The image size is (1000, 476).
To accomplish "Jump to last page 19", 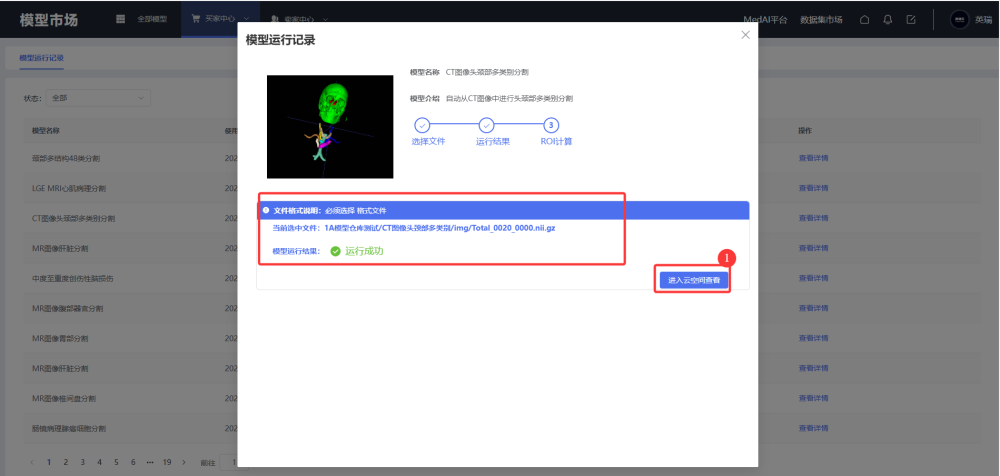I will (x=167, y=462).
